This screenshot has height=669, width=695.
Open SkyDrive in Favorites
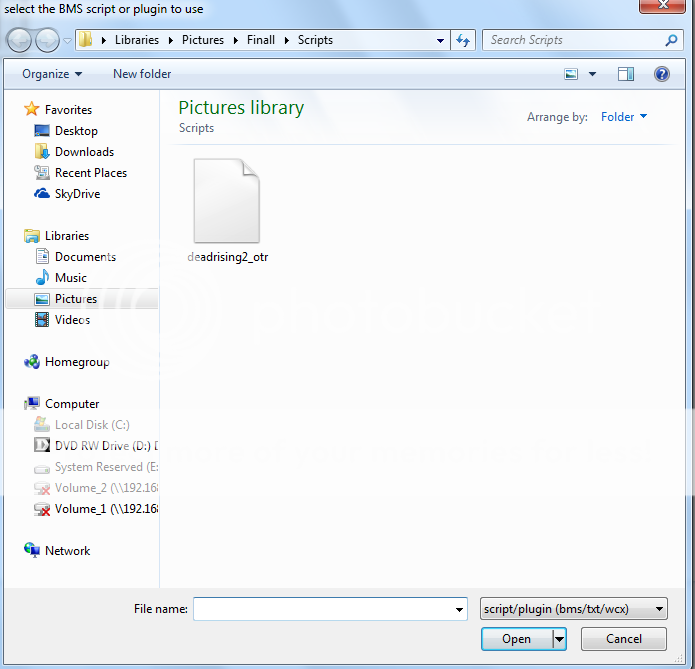click(76, 194)
